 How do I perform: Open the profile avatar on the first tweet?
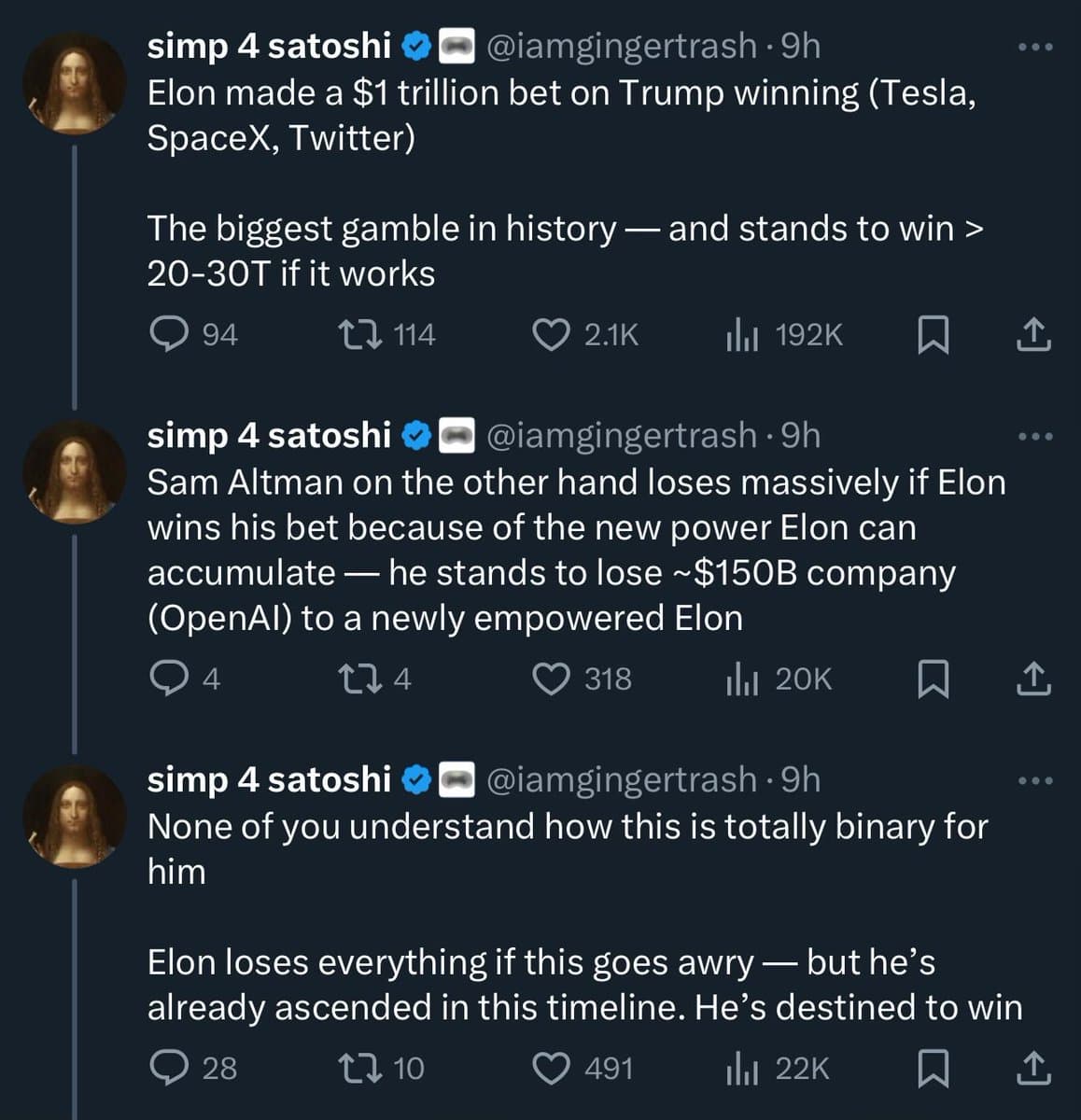(75, 82)
